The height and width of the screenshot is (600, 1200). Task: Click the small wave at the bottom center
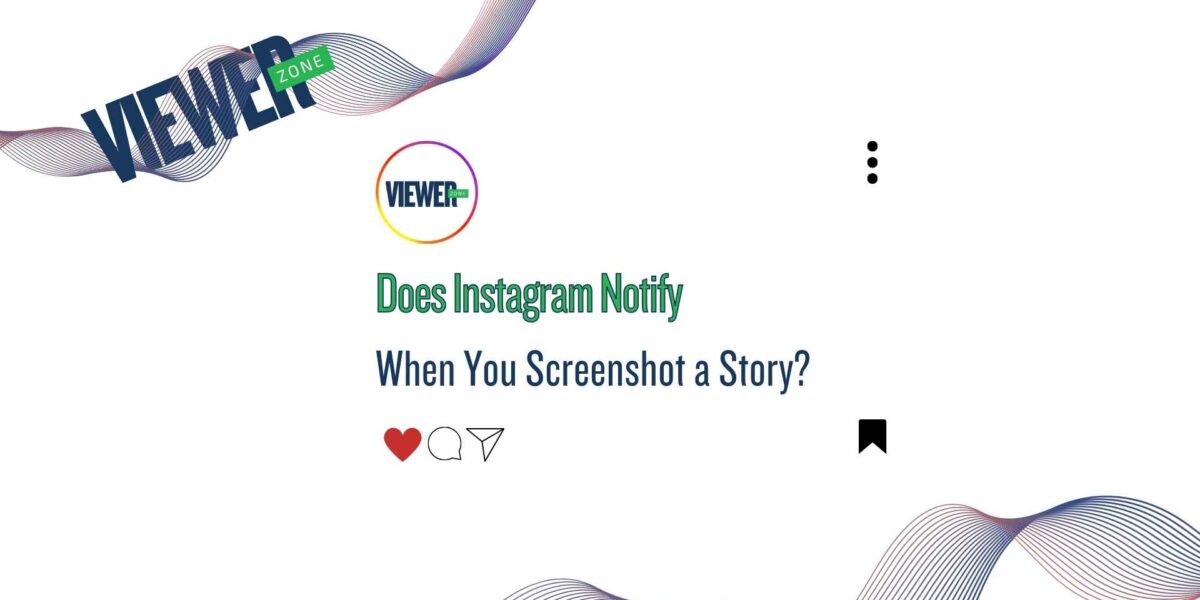pos(560,590)
